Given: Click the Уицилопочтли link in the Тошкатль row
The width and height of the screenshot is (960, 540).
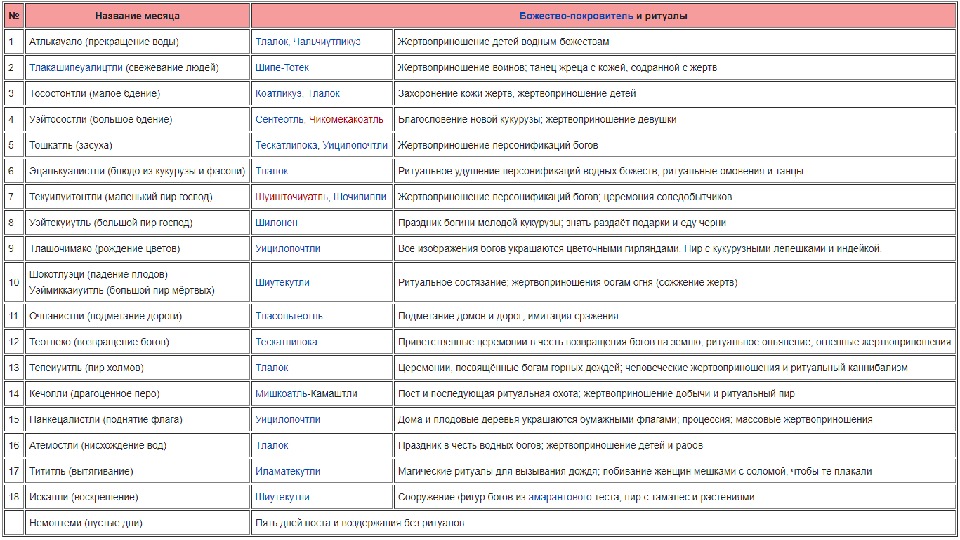Looking at the screenshot, I should 355,145.
